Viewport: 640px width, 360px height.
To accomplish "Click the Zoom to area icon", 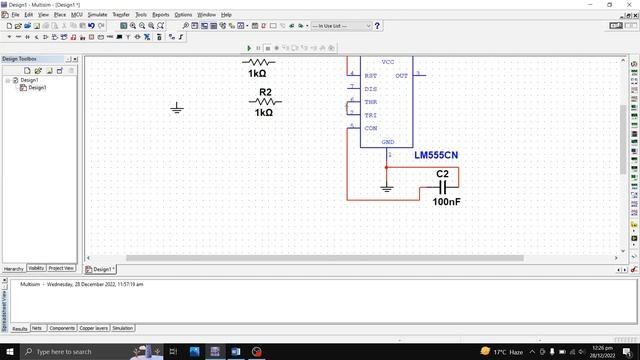I will coord(151,26).
